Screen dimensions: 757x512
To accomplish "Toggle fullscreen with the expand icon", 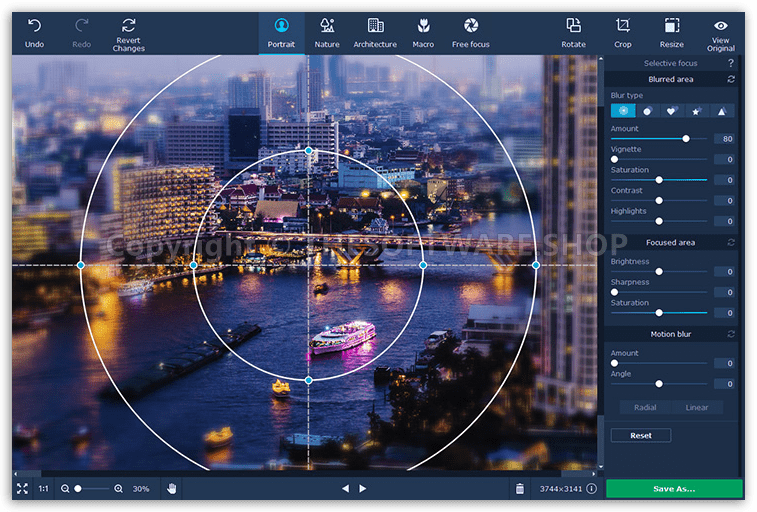I will 22,488.
